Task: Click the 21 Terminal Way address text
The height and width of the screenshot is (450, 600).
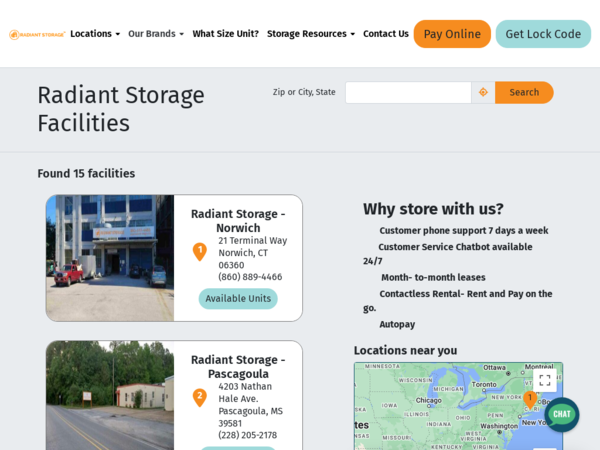Action: [253, 241]
